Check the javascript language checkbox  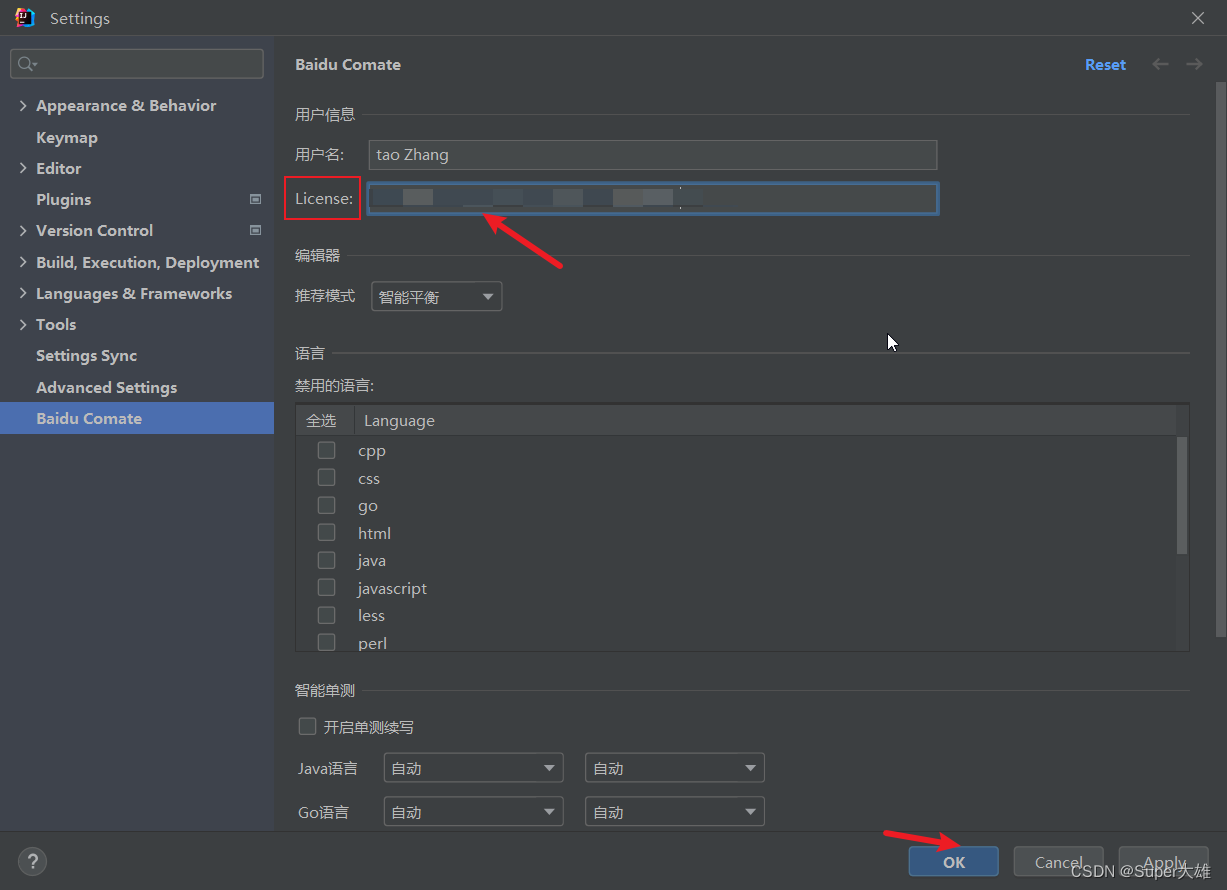point(326,588)
